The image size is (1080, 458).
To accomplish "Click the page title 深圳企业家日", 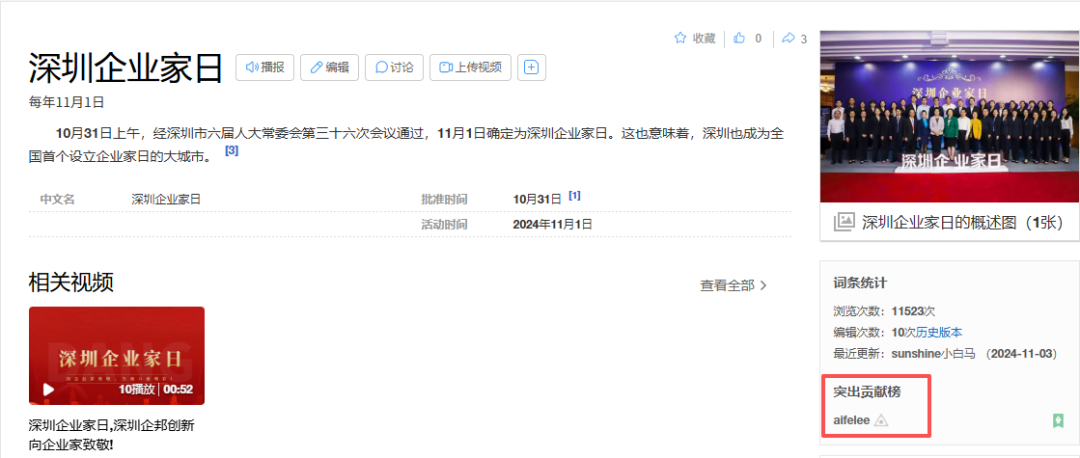I will (x=126, y=67).
